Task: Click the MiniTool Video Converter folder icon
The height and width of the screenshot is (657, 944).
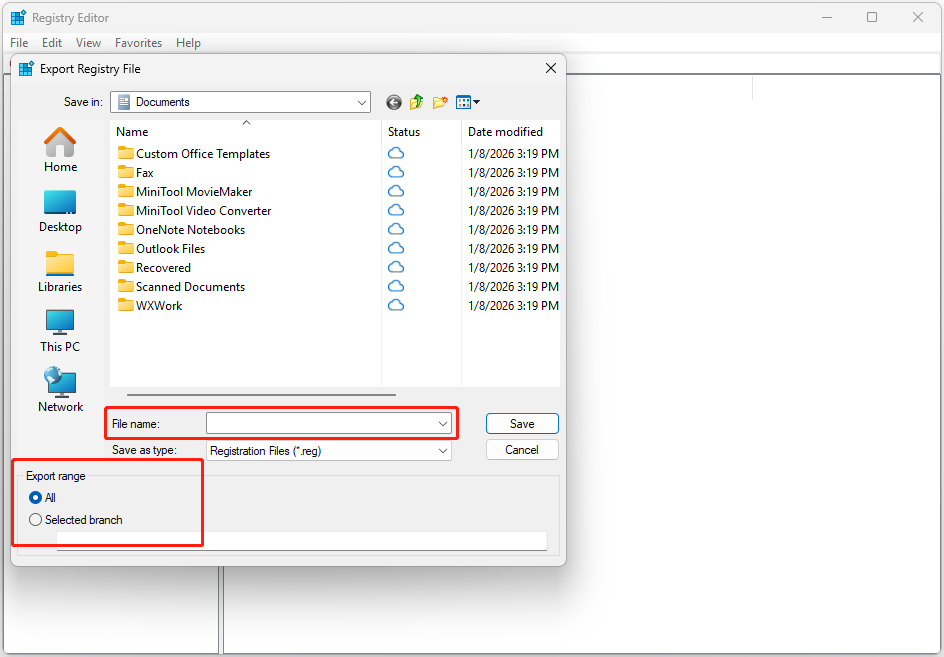Action: tap(126, 210)
